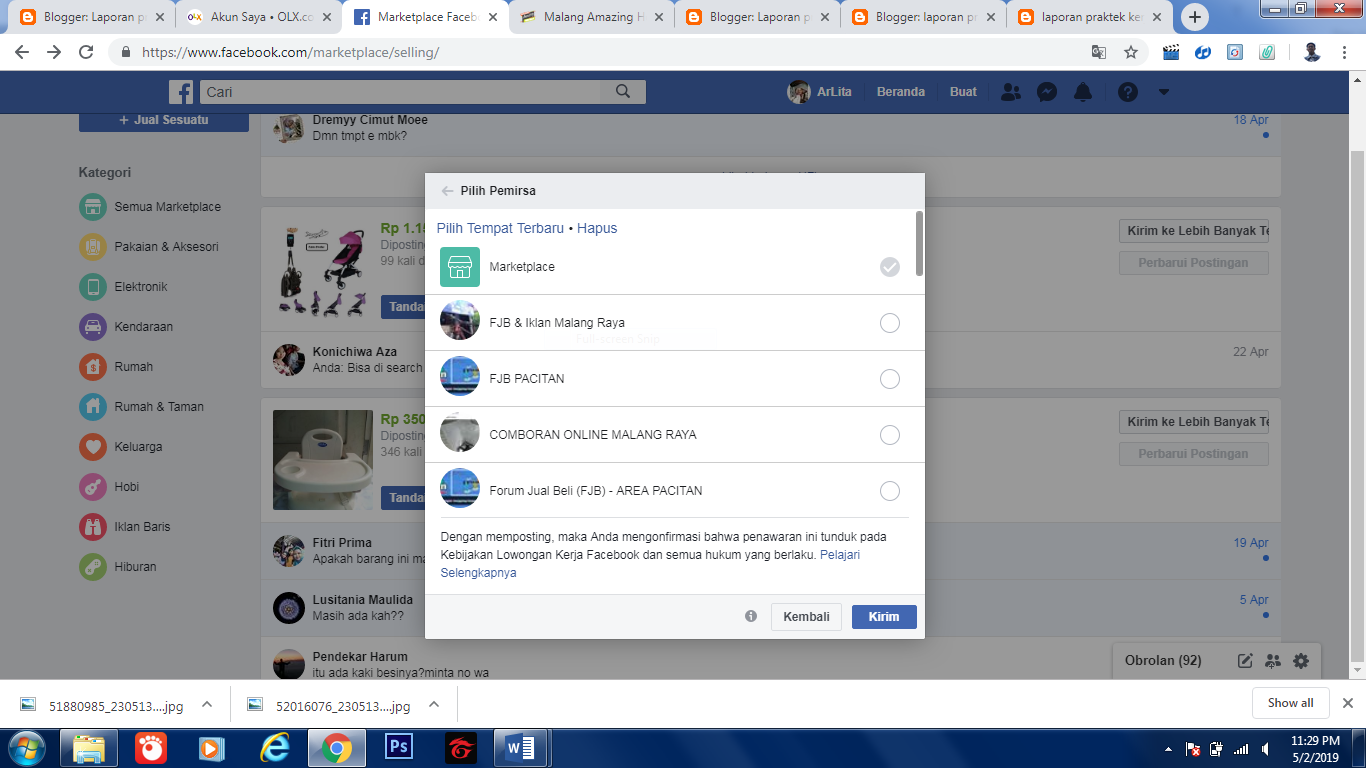Click the stroller listing thumbnail
Screen dimensions: 1366x768
point(323,270)
